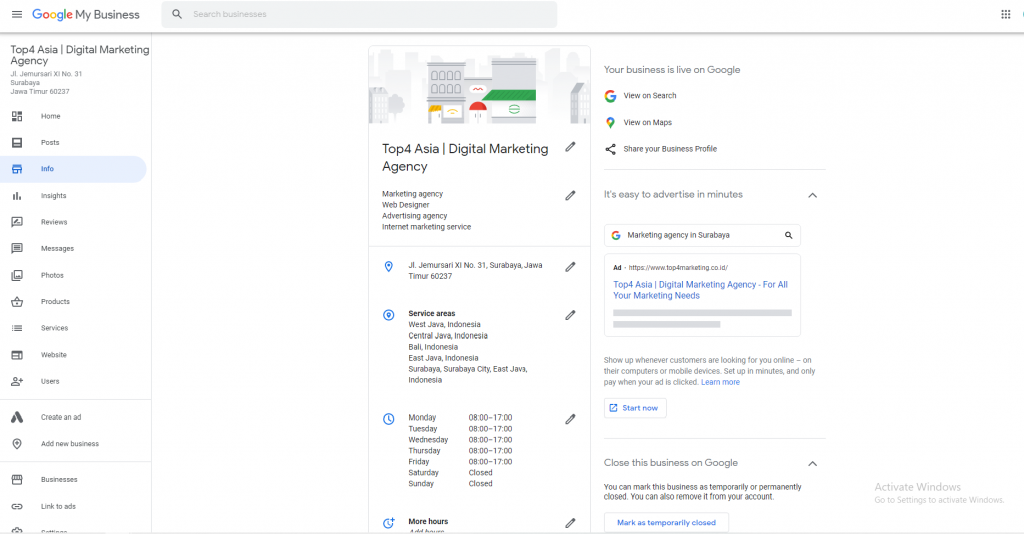The width and height of the screenshot is (1024, 534).
Task: Open Insights in the sidebar
Action: click(x=53, y=196)
